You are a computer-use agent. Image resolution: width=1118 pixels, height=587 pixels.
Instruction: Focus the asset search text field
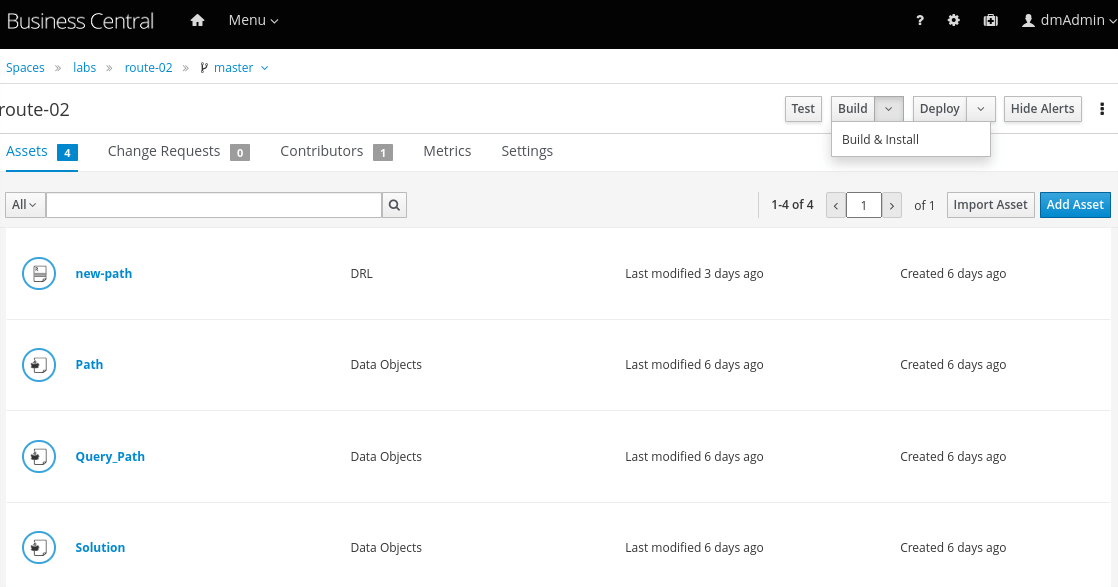(213, 205)
